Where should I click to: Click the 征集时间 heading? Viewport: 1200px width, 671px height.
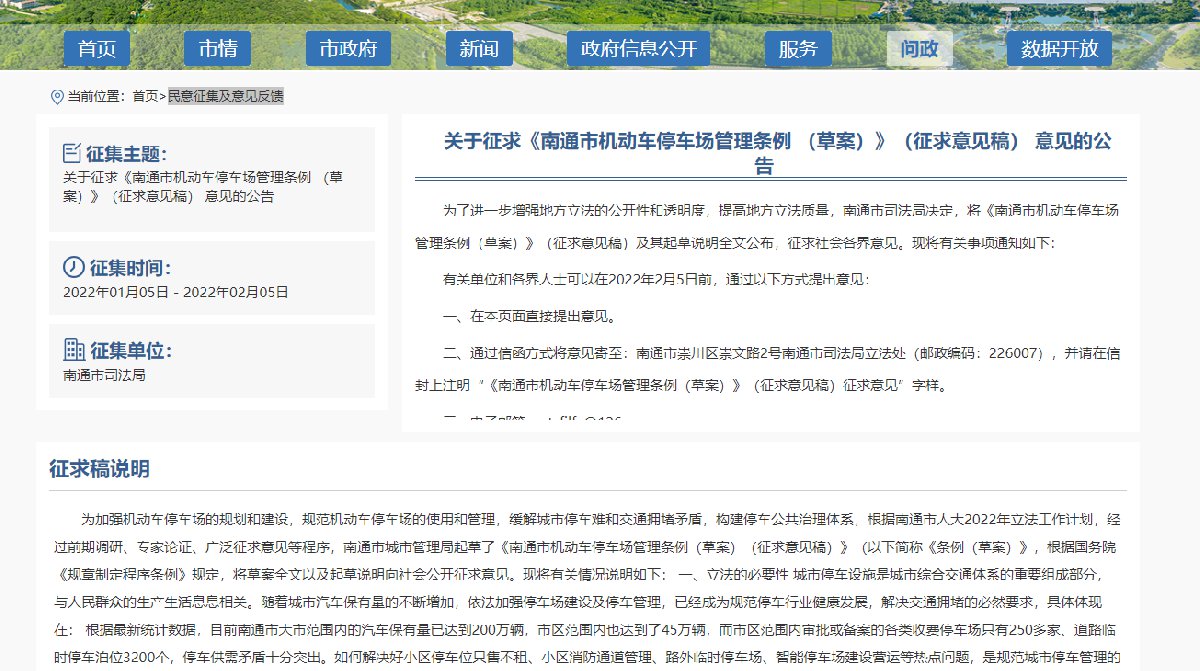(x=130, y=268)
